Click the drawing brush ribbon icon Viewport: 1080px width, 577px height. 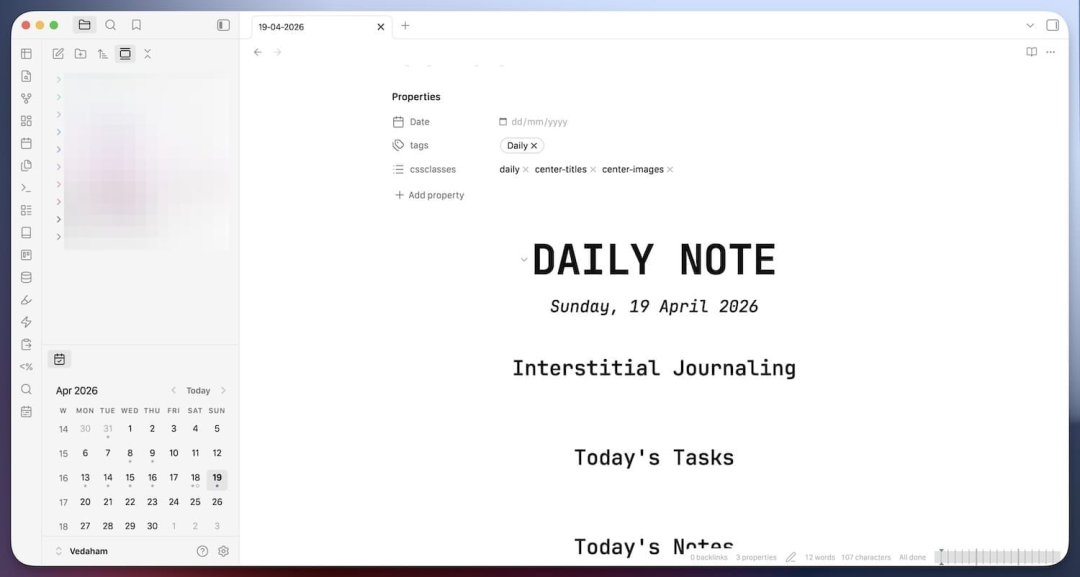[x=26, y=300]
